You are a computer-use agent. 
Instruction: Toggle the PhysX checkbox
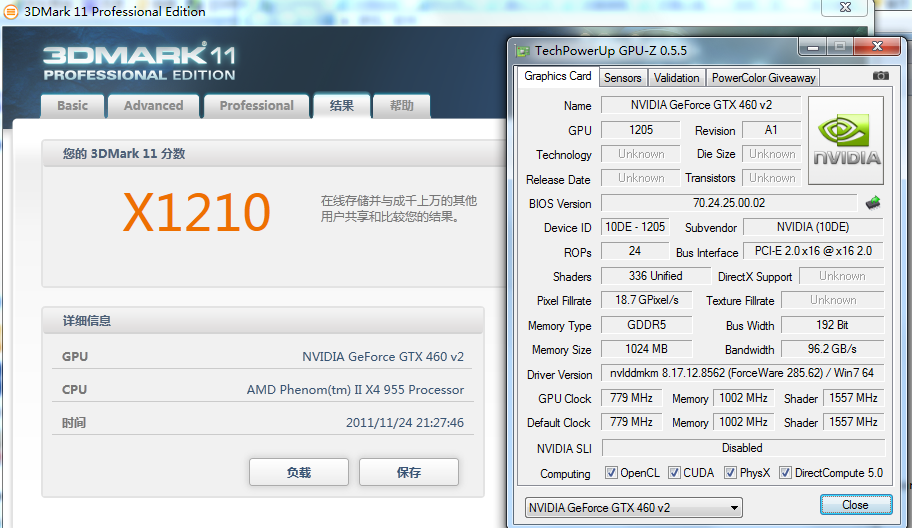coord(731,473)
